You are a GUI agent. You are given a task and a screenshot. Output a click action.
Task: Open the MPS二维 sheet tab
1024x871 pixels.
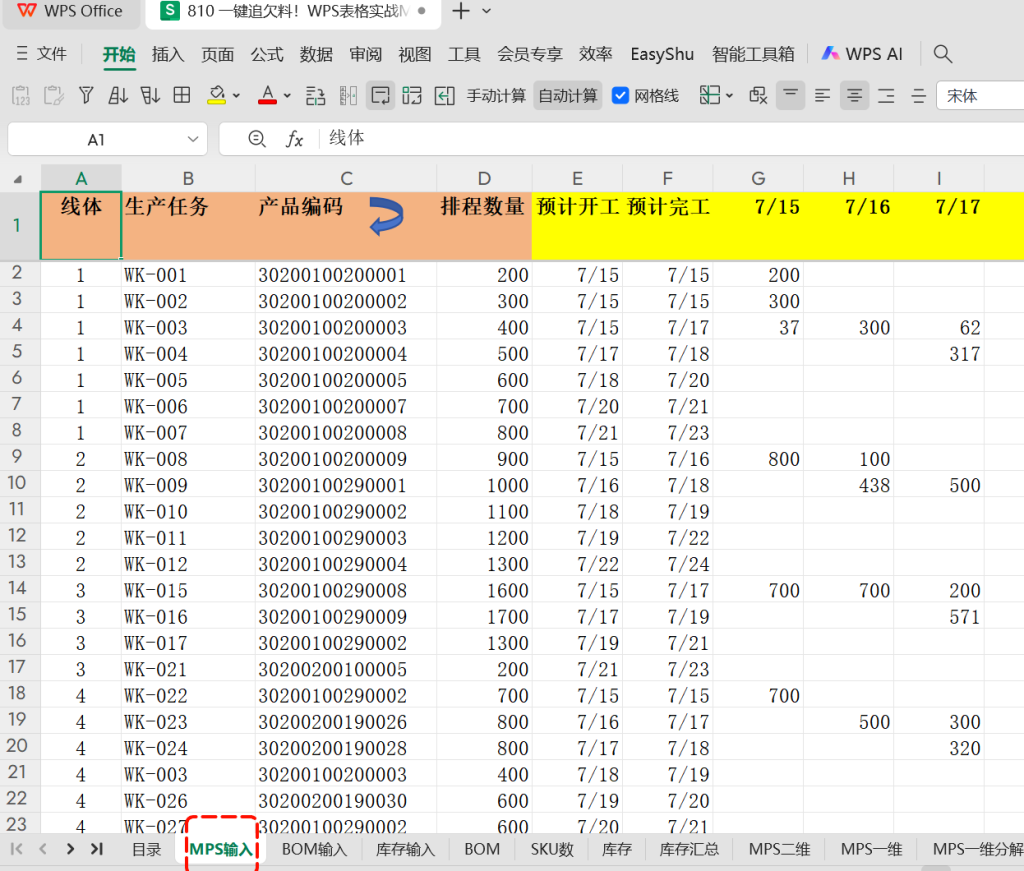[779, 849]
